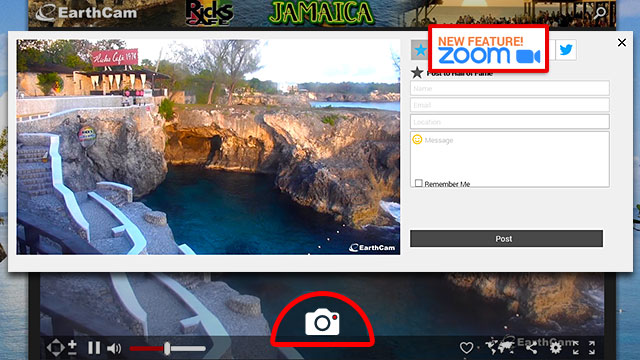Mute the speaker volume icon
This screenshot has width=640, height=360.
pyautogui.click(x=114, y=348)
